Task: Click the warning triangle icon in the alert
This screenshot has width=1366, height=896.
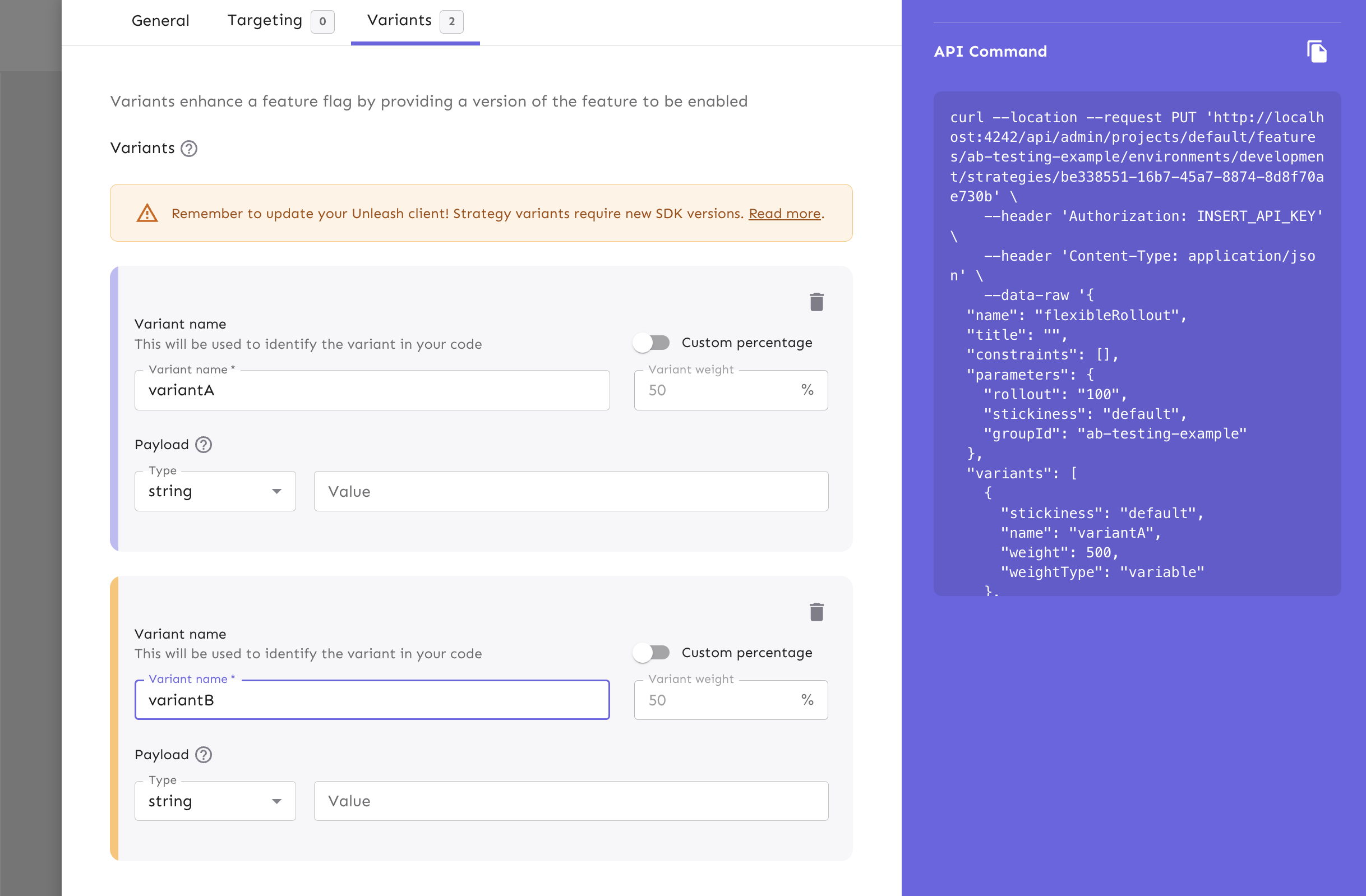Action: click(x=147, y=213)
